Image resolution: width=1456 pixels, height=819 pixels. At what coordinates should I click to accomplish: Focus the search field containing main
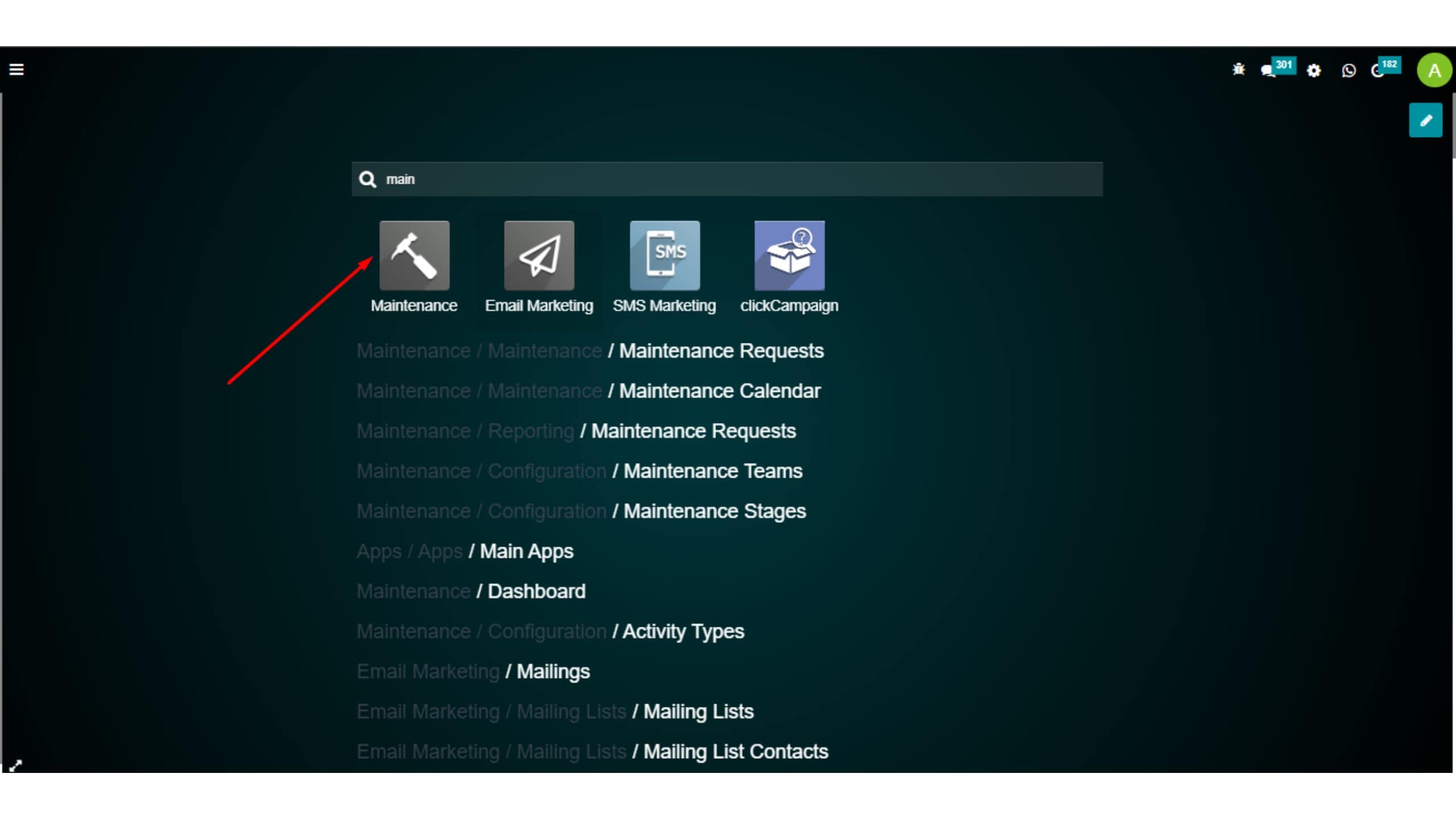728,179
